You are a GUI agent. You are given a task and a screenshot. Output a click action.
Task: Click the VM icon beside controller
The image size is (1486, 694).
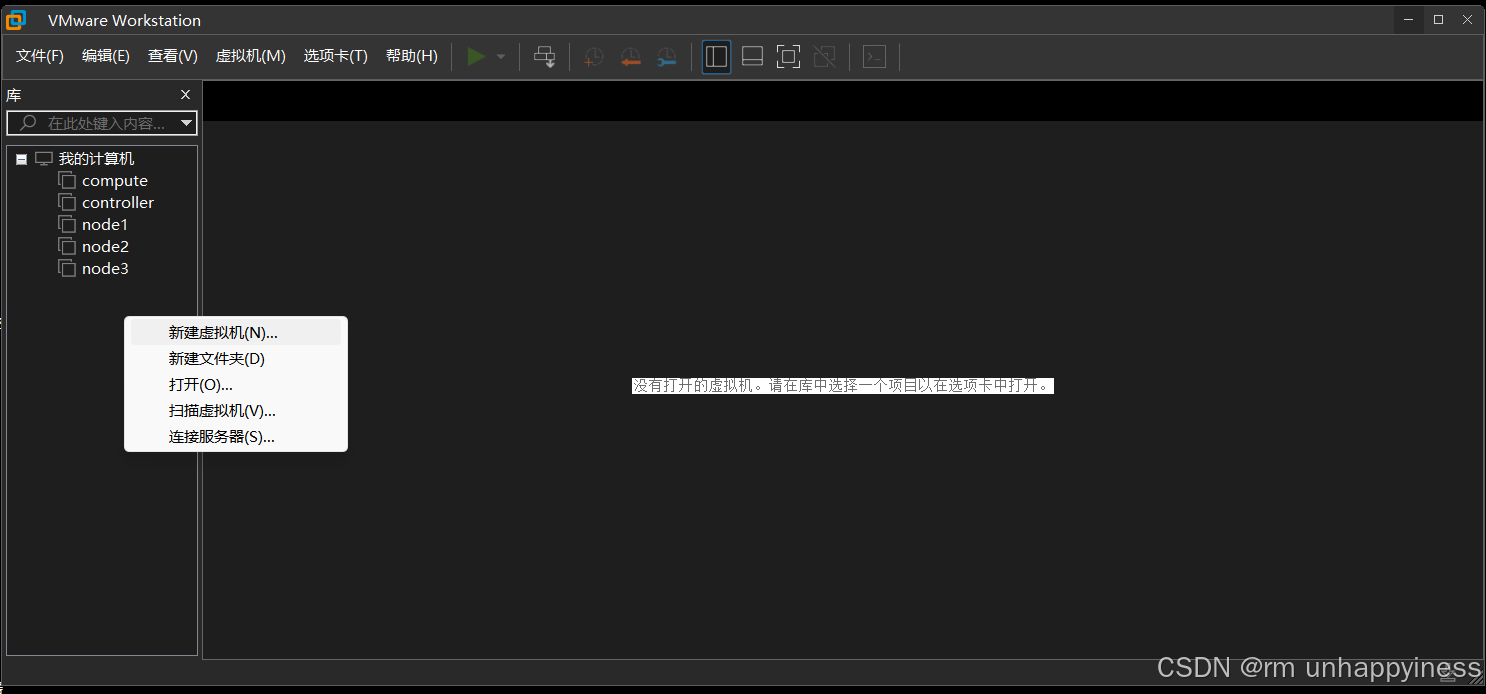(67, 203)
